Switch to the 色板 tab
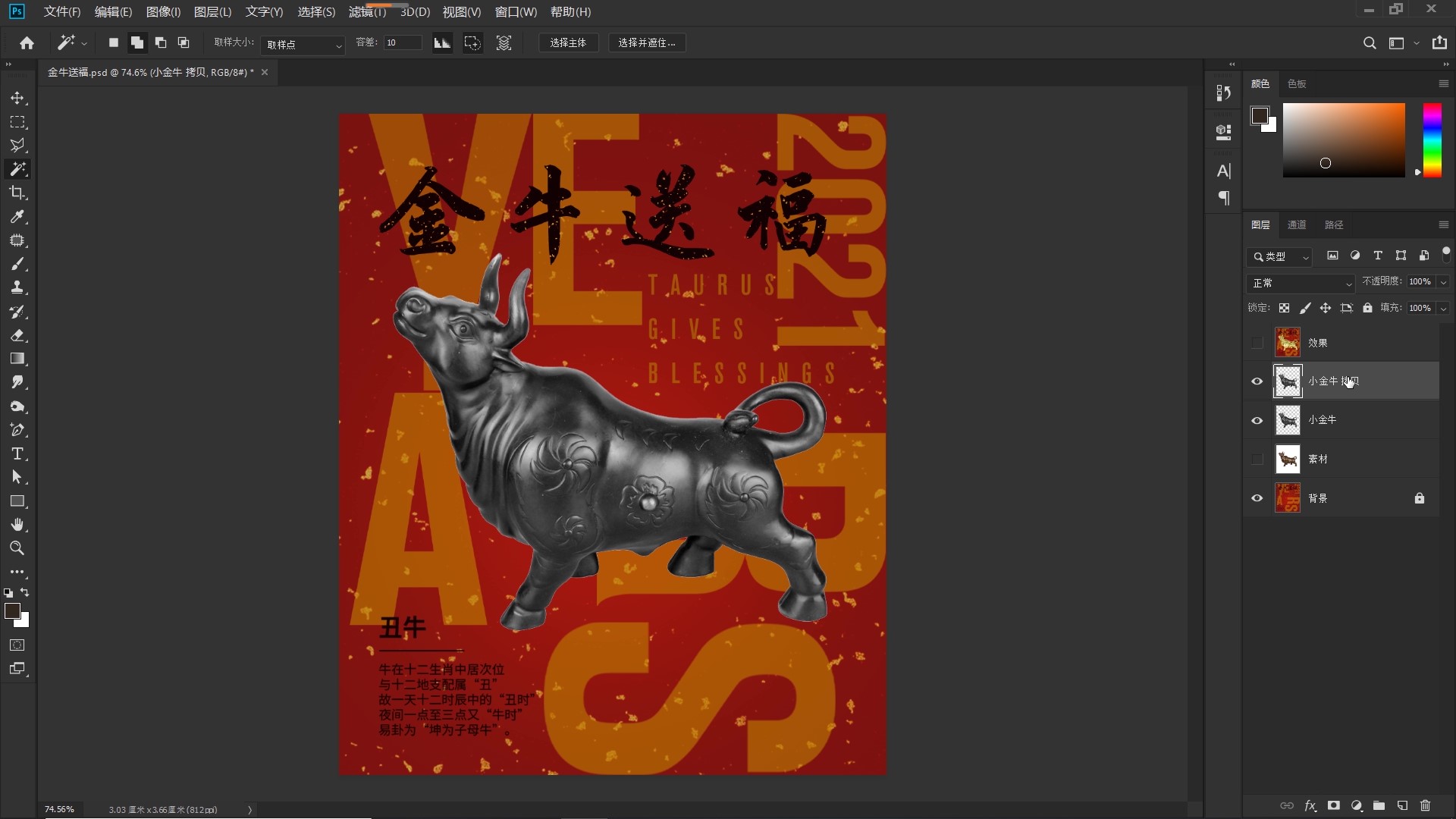The width and height of the screenshot is (1456, 819). [x=1297, y=84]
